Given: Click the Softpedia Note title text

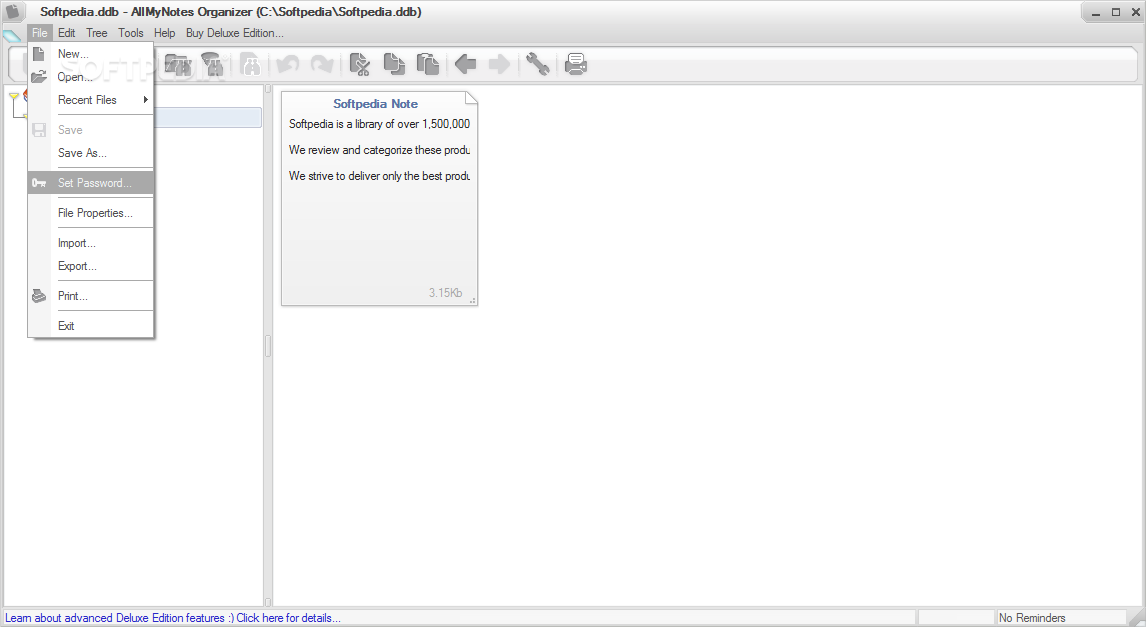Looking at the screenshot, I should click(376, 104).
